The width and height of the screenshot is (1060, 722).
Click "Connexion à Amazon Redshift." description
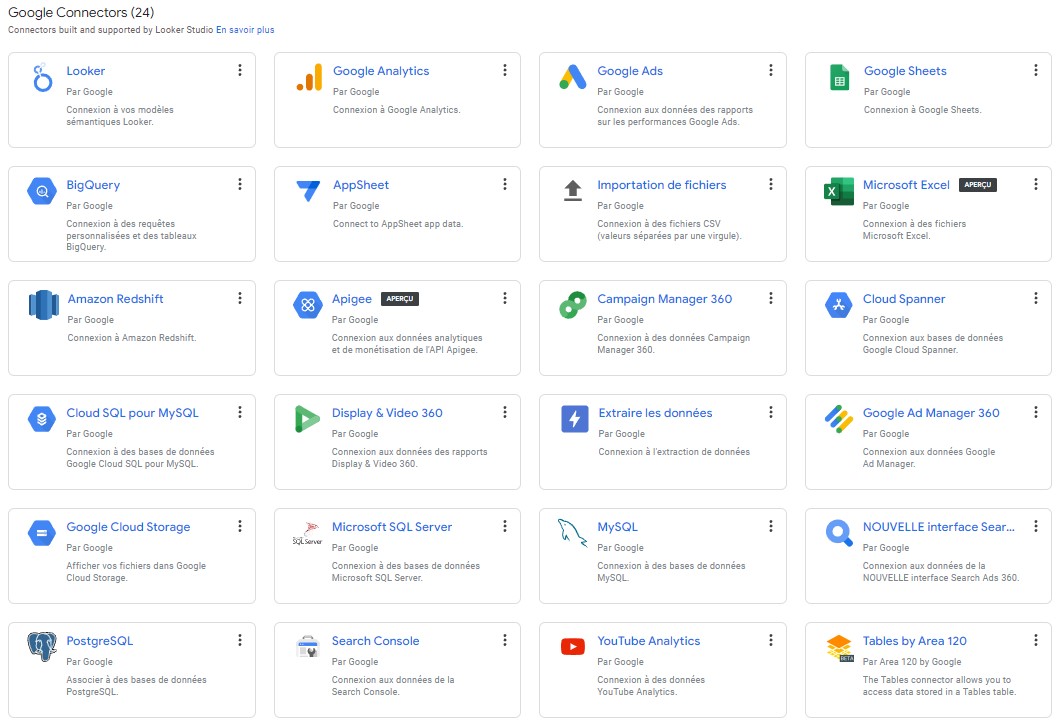click(132, 337)
